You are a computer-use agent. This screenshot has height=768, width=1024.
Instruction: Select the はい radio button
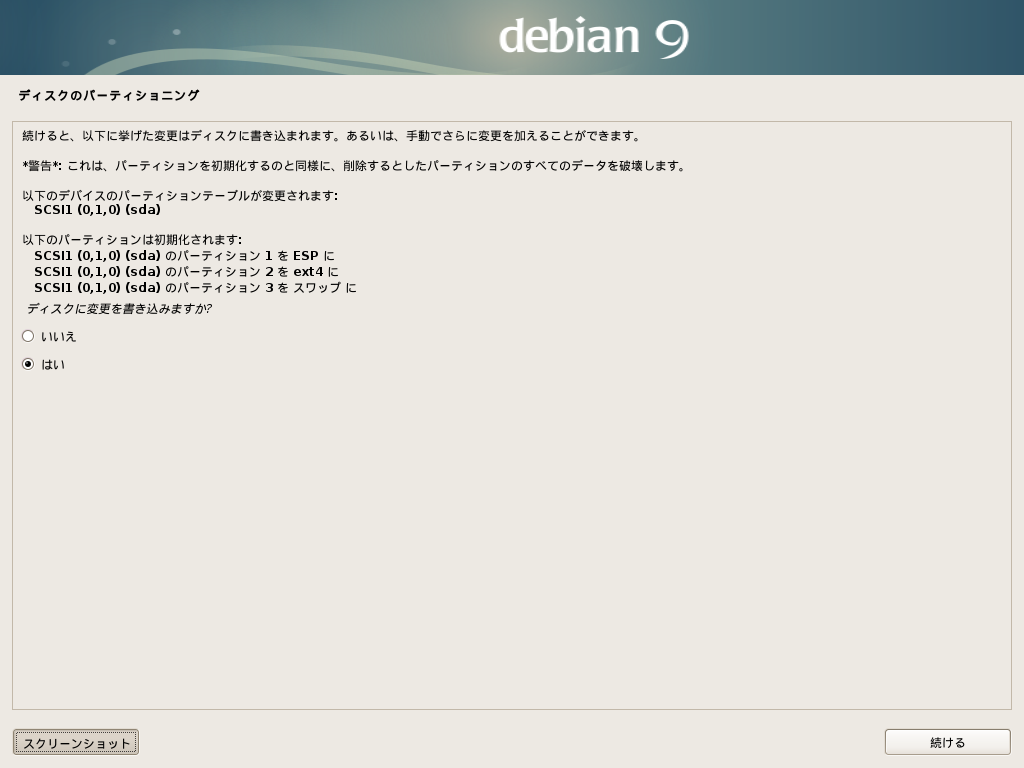coord(28,364)
